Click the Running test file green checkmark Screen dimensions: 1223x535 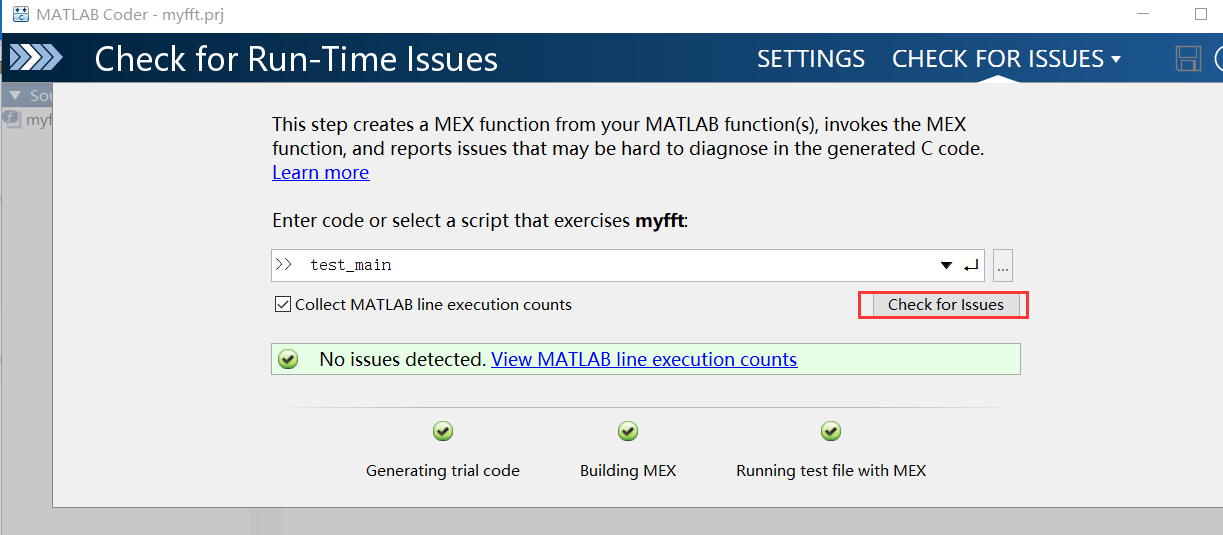coord(831,431)
